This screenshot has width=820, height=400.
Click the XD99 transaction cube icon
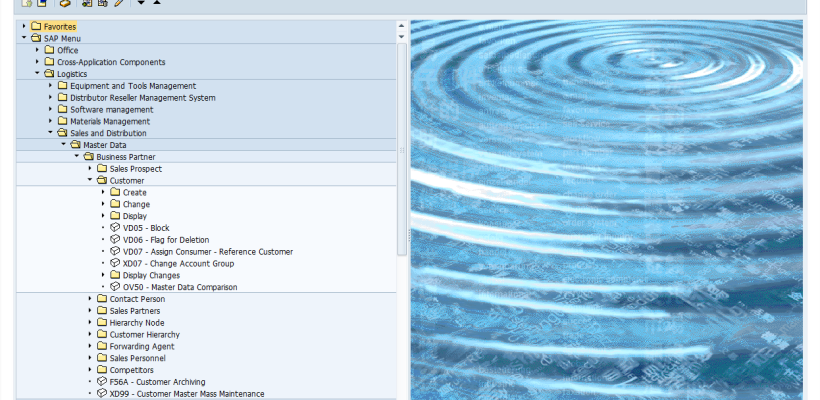coord(102,393)
